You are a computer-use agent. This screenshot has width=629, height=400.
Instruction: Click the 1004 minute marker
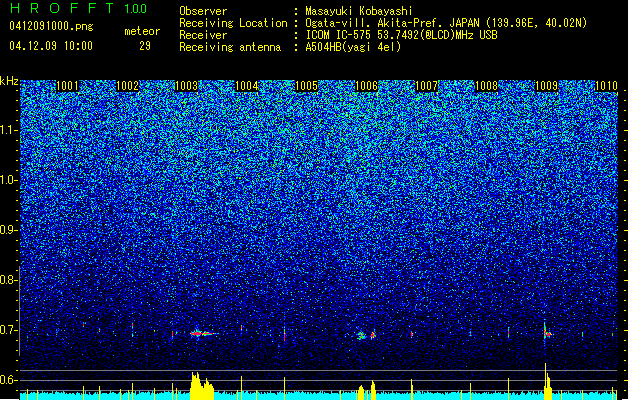(246, 86)
